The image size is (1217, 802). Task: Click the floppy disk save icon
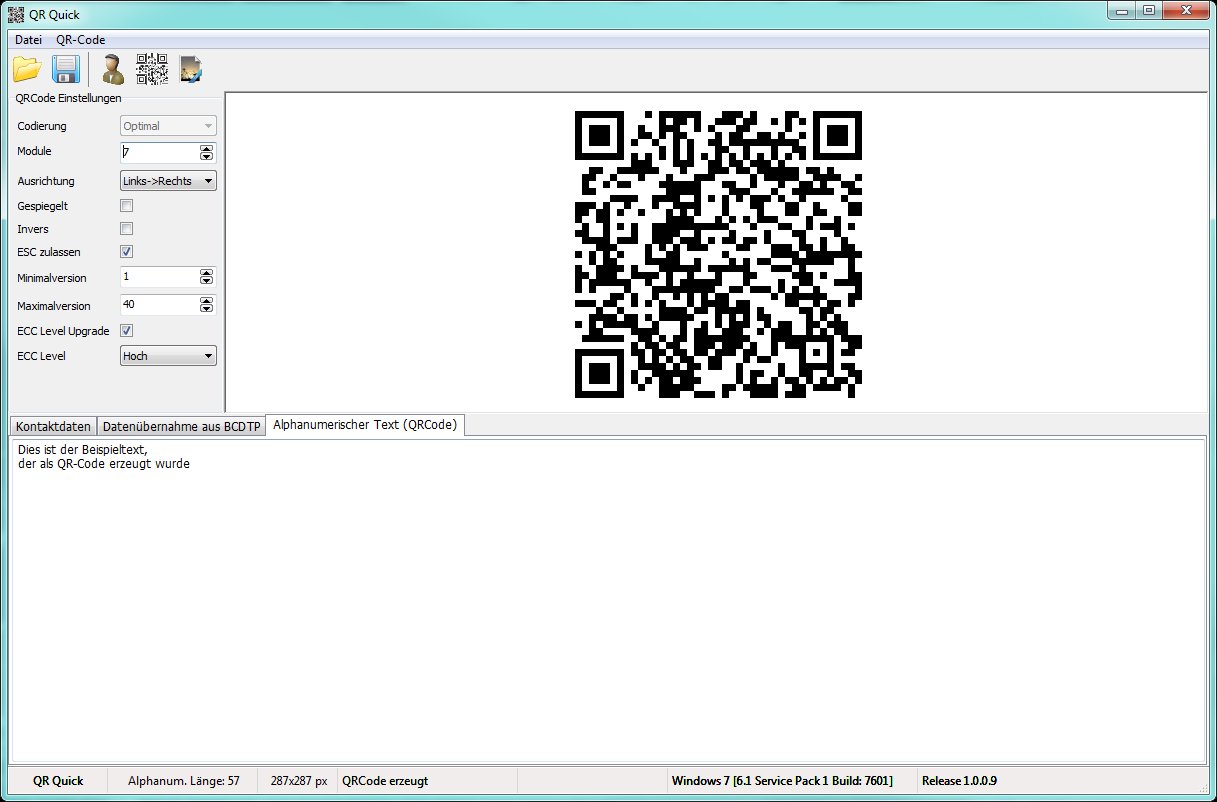[x=66, y=69]
